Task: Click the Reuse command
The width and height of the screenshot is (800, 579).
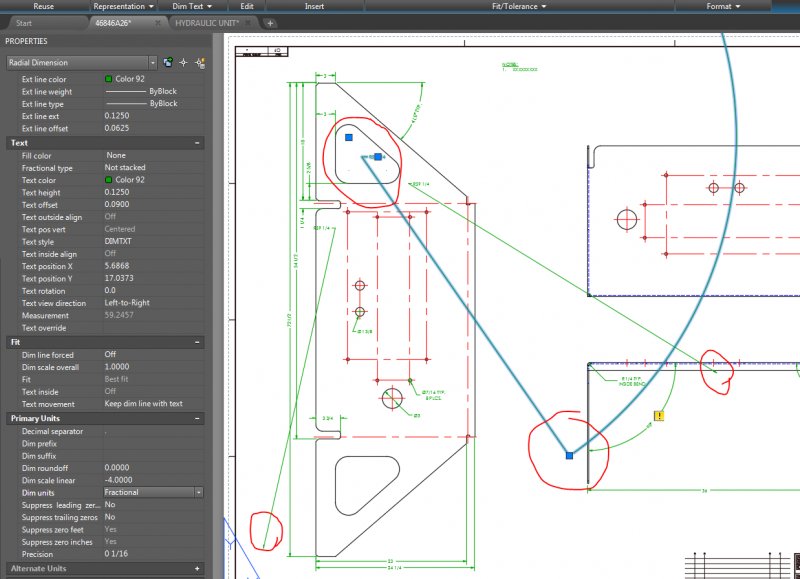Action: click(x=41, y=6)
